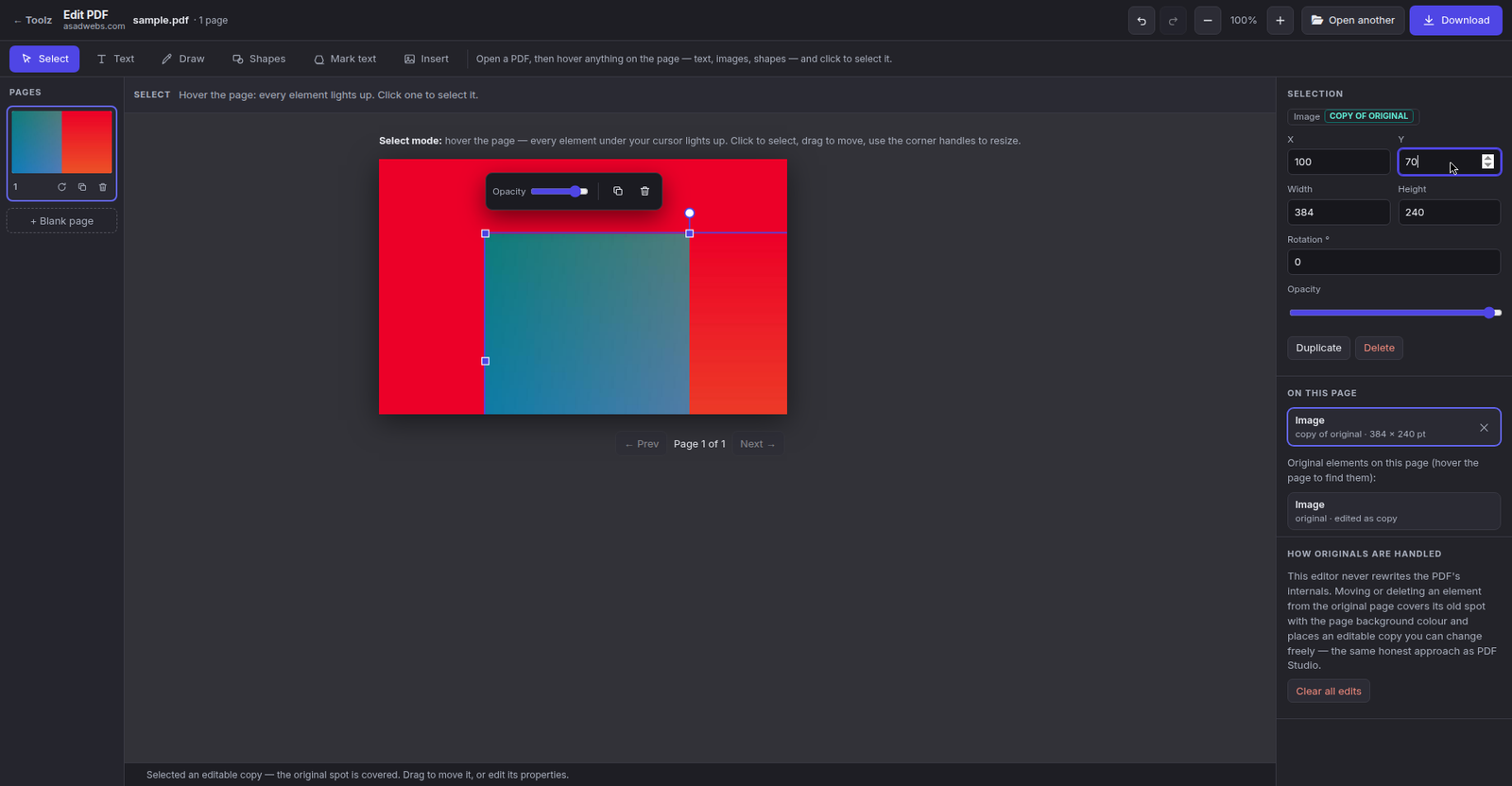Select Image copy of original list entry
Viewport: 1512px width, 786px height.
tap(1394, 427)
